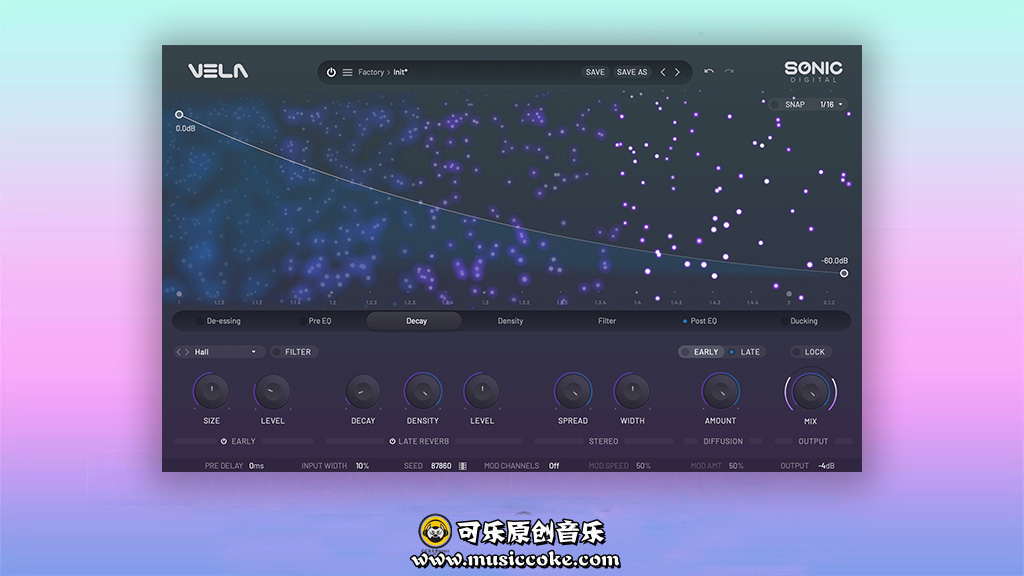This screenshot has height=576, width=1024.
Task: Click the redo arrow icon
Action: coord(729,72)
